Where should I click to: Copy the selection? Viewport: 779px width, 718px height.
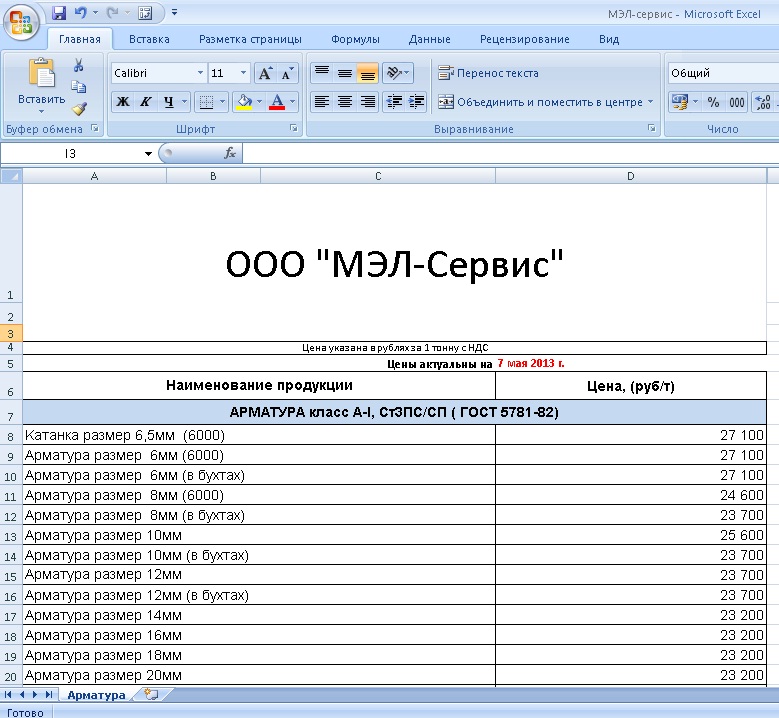click(x=78, y=87)
